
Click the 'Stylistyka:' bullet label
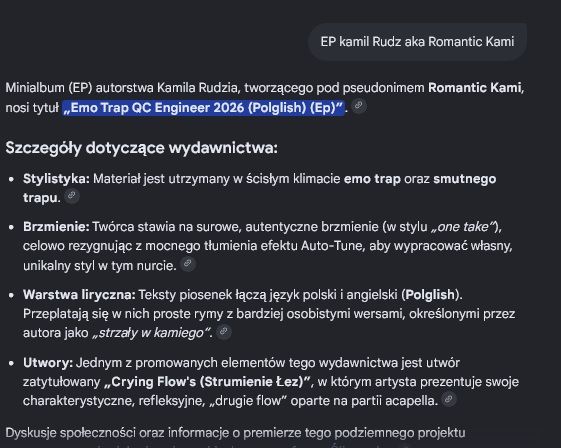[56, 179]
